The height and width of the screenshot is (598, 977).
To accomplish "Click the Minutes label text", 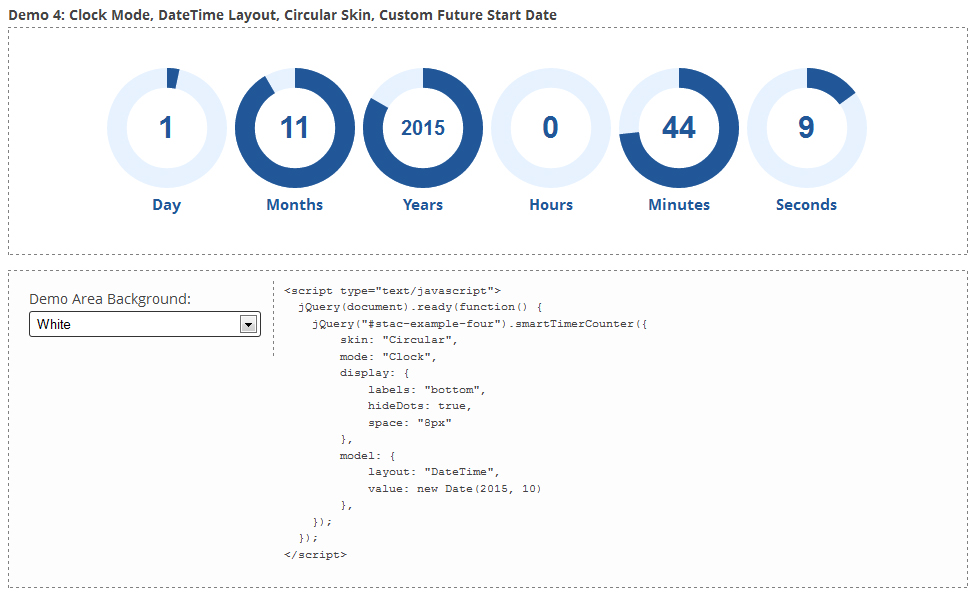I will coord(679,205).
